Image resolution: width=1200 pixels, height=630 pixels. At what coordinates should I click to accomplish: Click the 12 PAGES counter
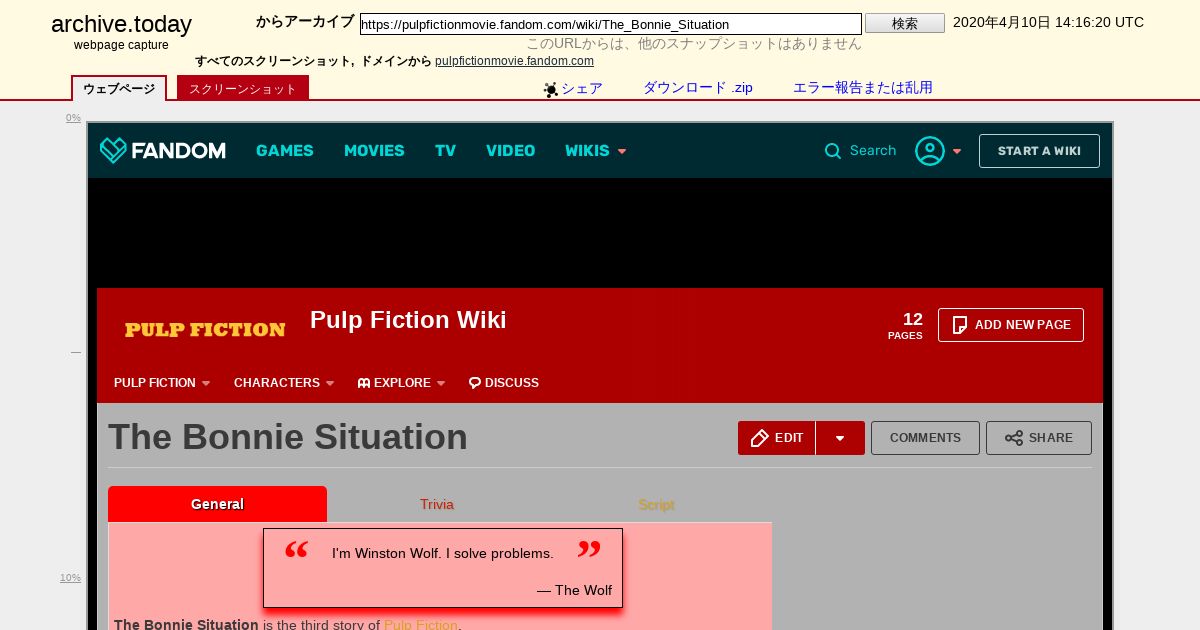point(905,325)
